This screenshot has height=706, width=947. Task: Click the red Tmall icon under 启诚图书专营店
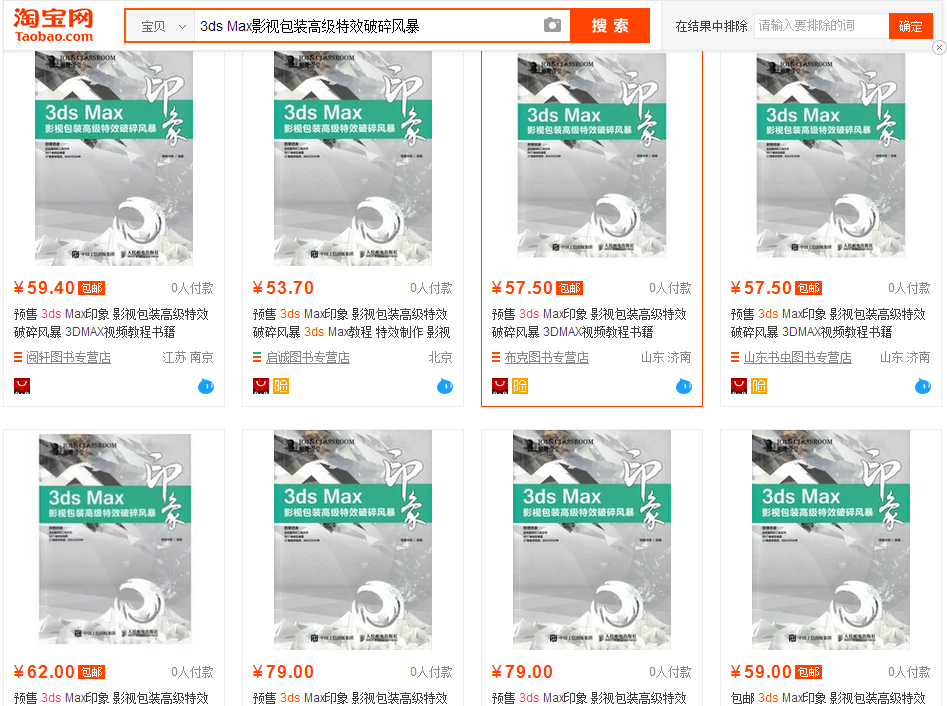pos(261,386)
